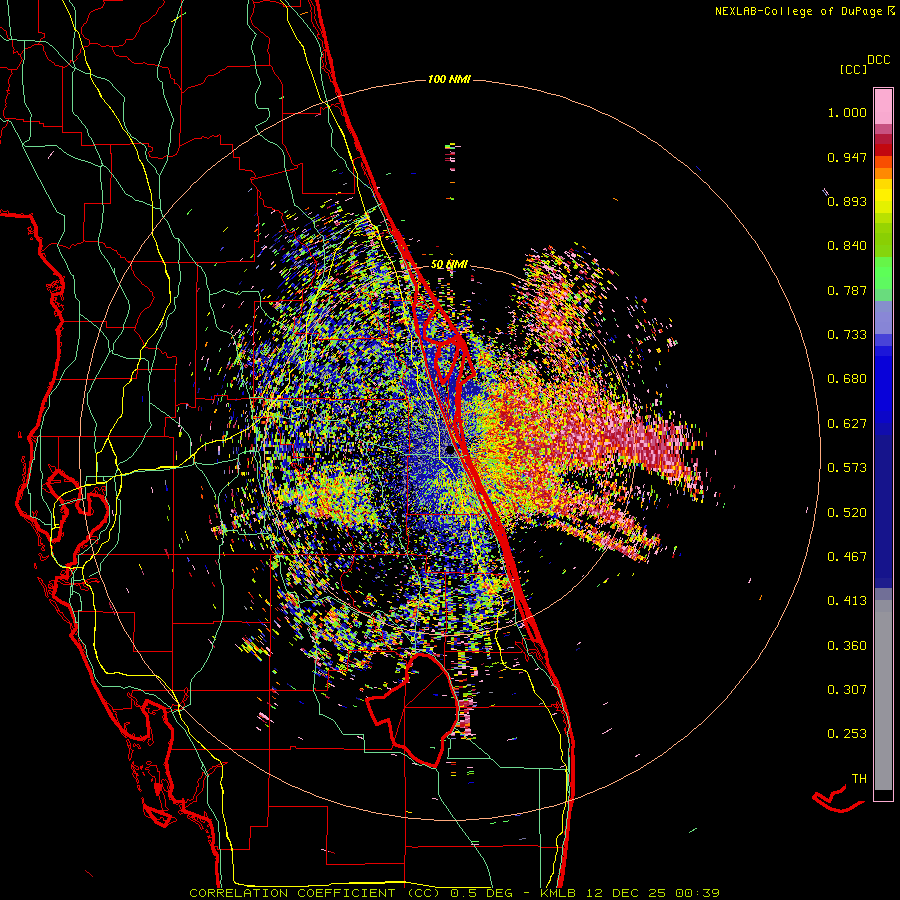Click the 0.627 value on the color scale
The height and width of the screenshot is (900, 900).
point(847,424)
